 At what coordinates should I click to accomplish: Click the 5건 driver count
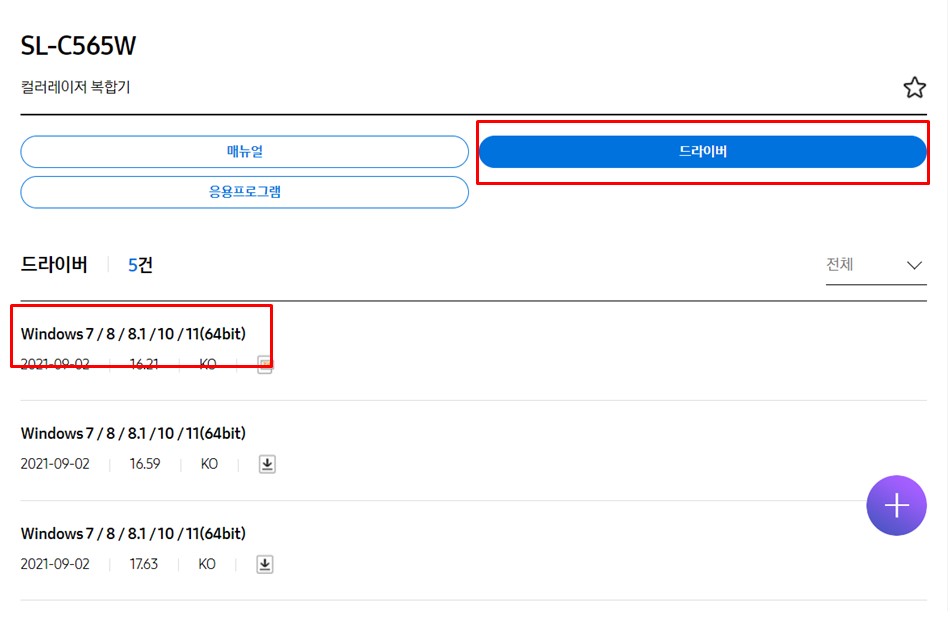click(x=140, y=265)
